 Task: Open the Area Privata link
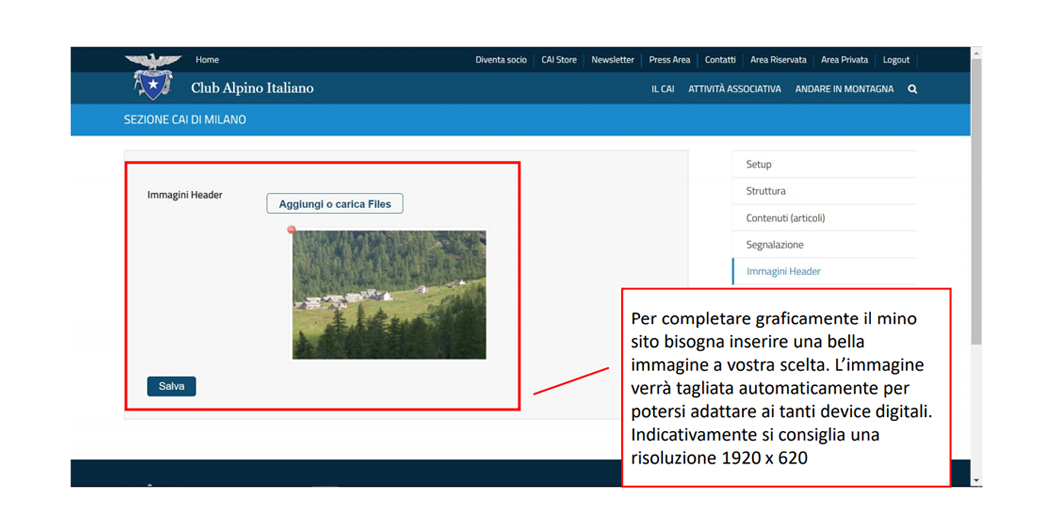845,60
